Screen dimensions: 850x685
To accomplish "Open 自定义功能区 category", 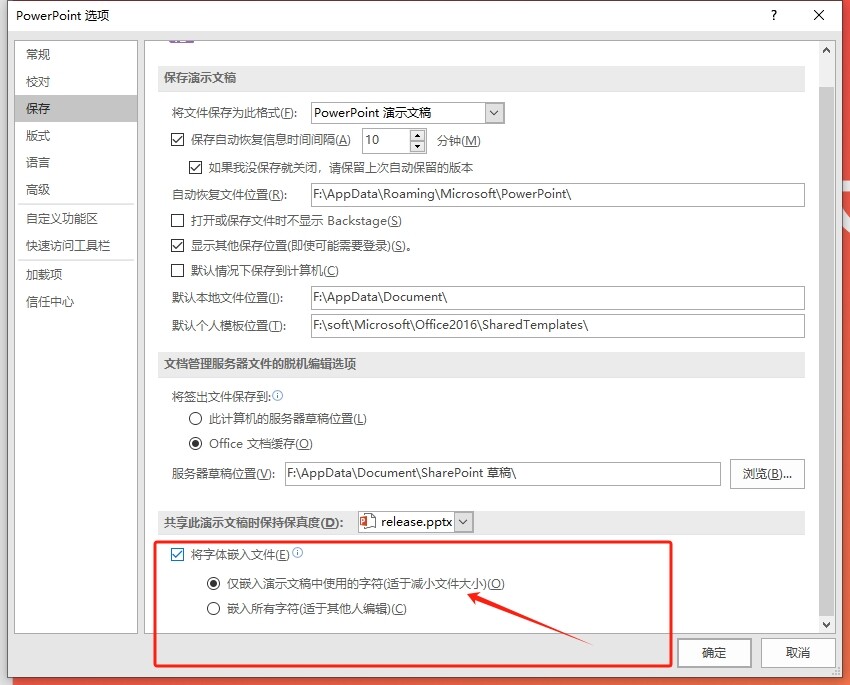I will pyautogui.click(x=76, y=218).
